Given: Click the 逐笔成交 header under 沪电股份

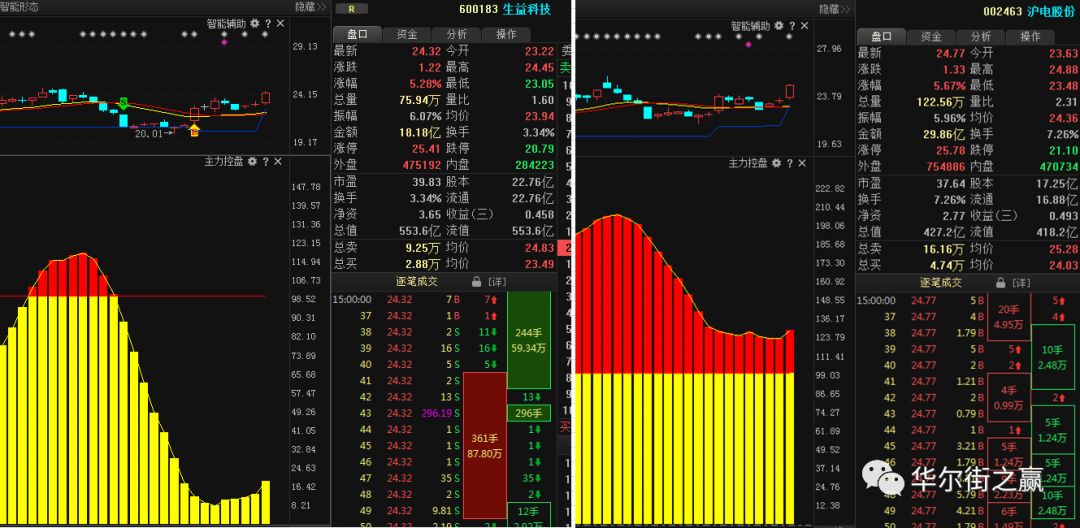Looking at the screenshot, I should click(x=942, y=283).
